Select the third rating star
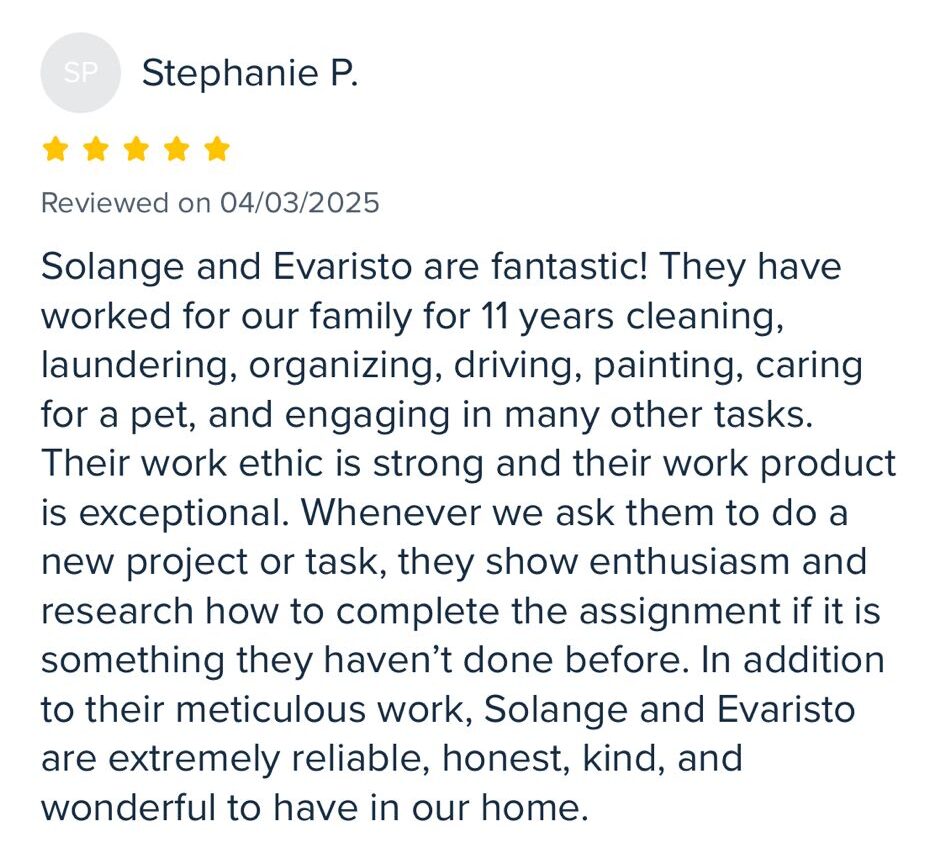Image resolution: width=945 pixels, height=864 pixels. point(136,150)
